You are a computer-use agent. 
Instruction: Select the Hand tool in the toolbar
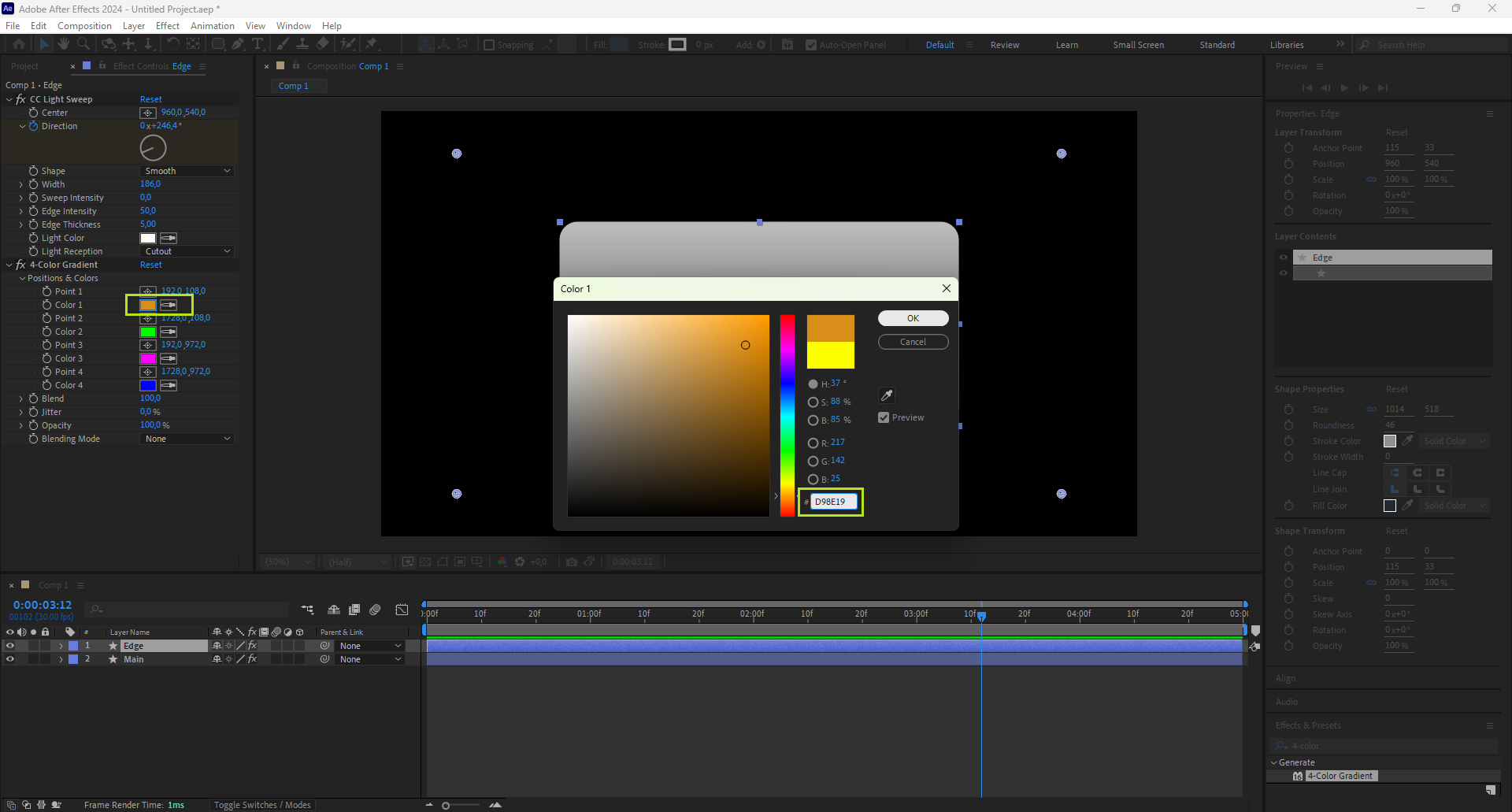click(x=64, y=44)
